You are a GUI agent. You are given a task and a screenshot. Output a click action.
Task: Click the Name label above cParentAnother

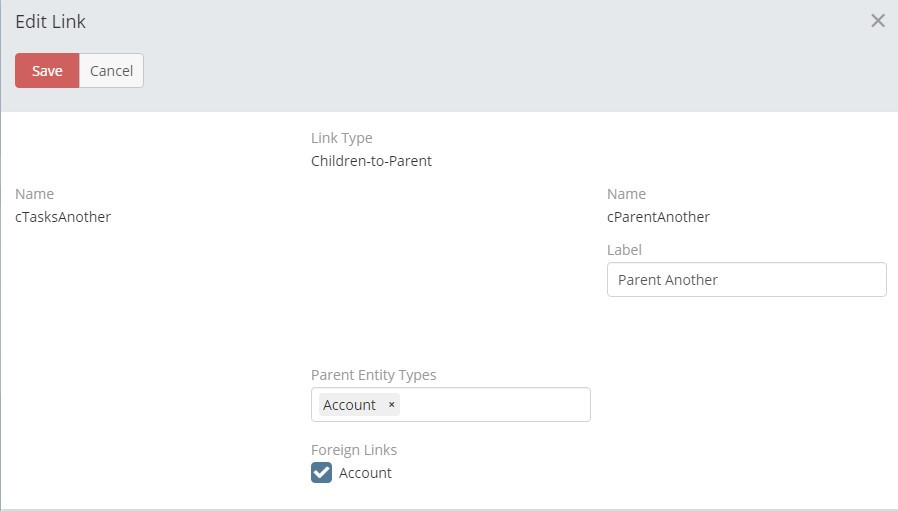coord(626,194)
